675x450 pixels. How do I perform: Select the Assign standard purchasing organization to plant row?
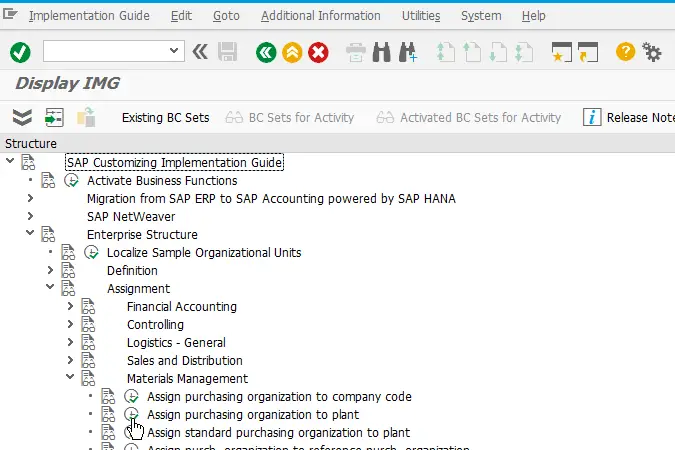tap(279, 432)
